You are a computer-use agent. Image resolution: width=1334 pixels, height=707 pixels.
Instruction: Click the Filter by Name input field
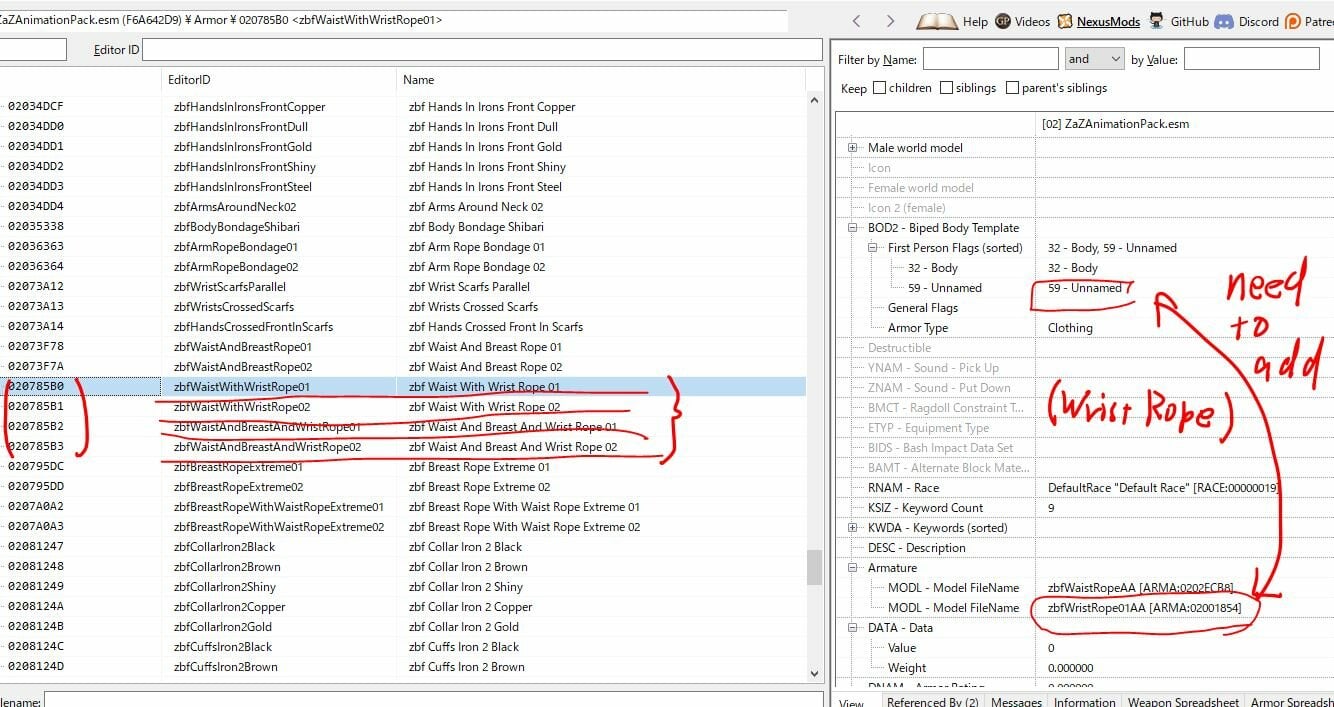(990, 59)
